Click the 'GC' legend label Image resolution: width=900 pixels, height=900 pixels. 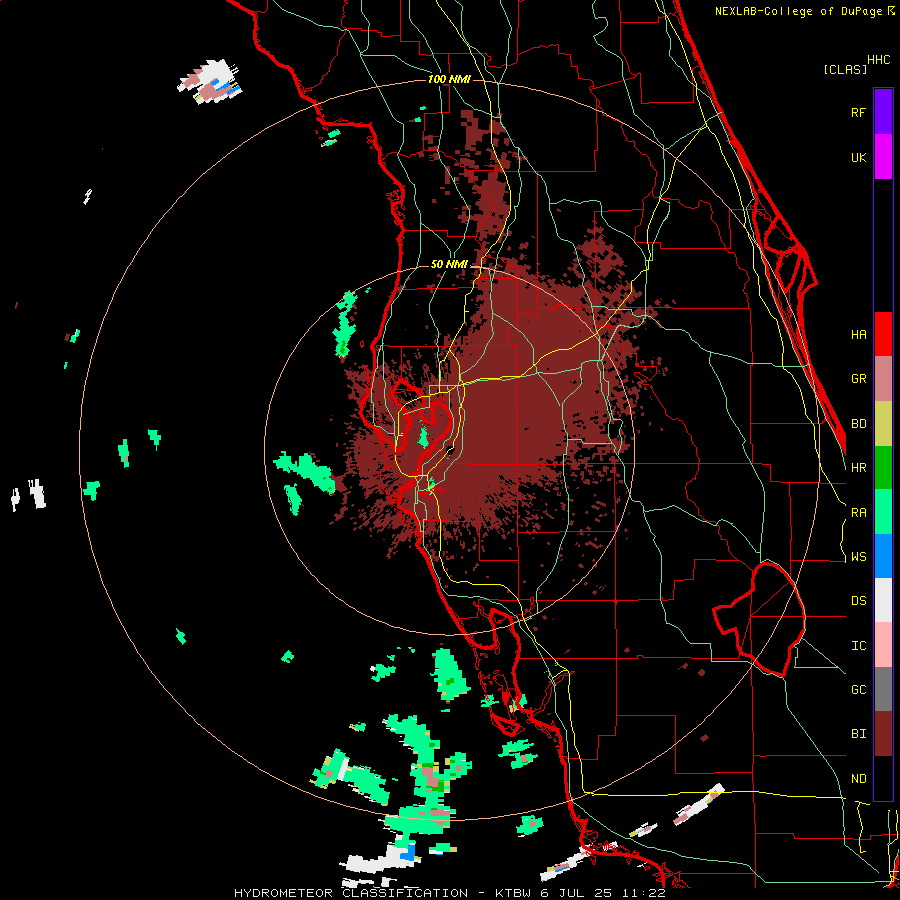point(858,690)
